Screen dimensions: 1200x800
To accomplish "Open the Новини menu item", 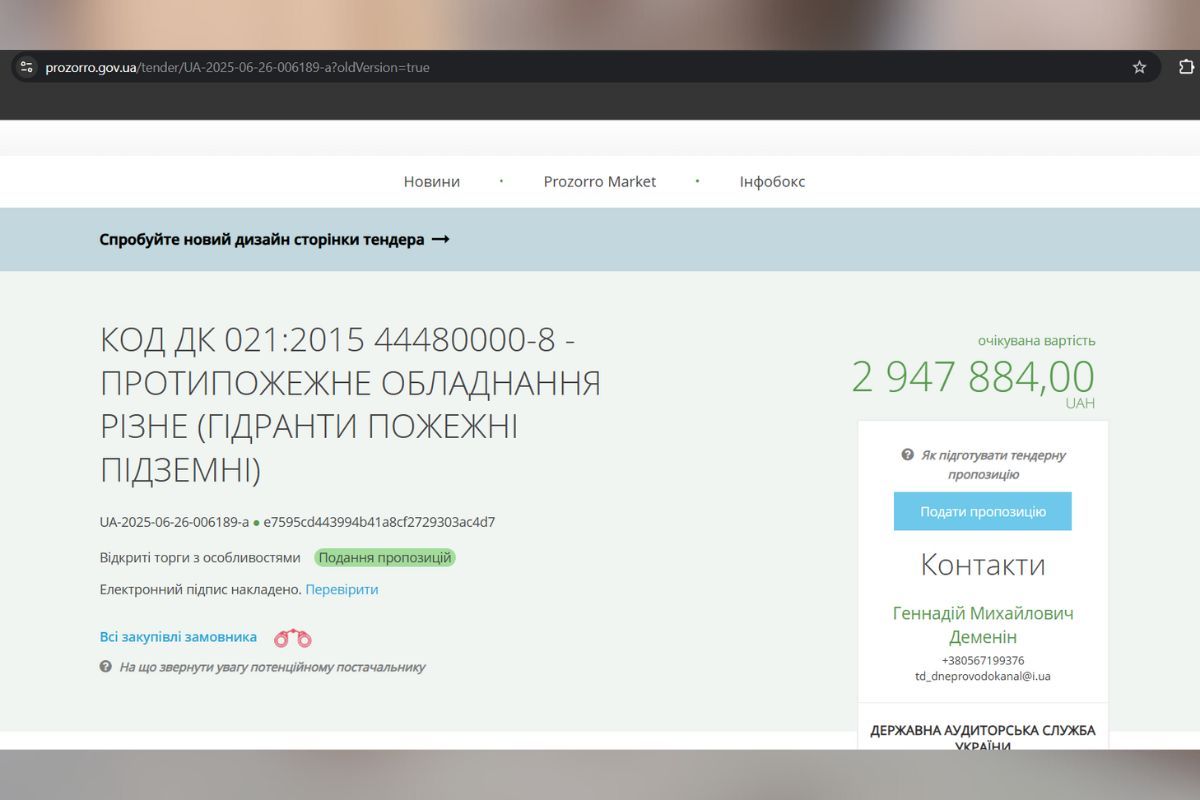I will [431, 181].
